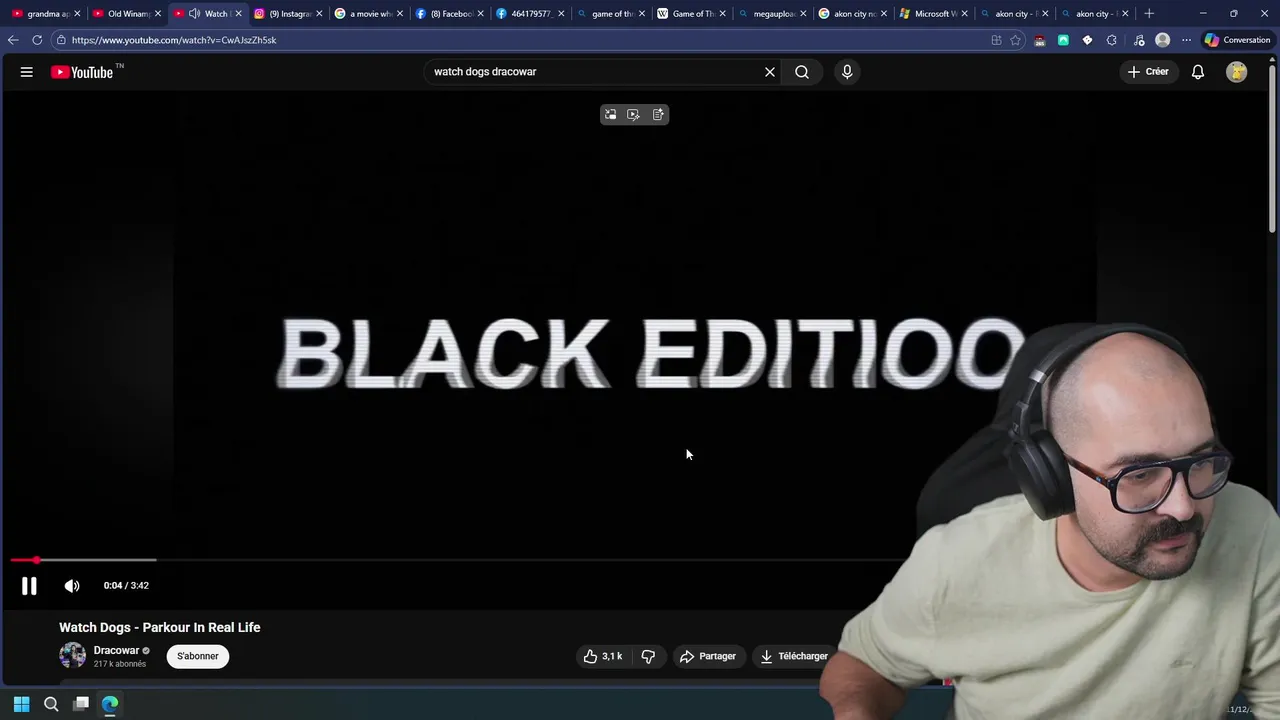
Task: Go to the YouTube home logo
Action: click(82, 72)
